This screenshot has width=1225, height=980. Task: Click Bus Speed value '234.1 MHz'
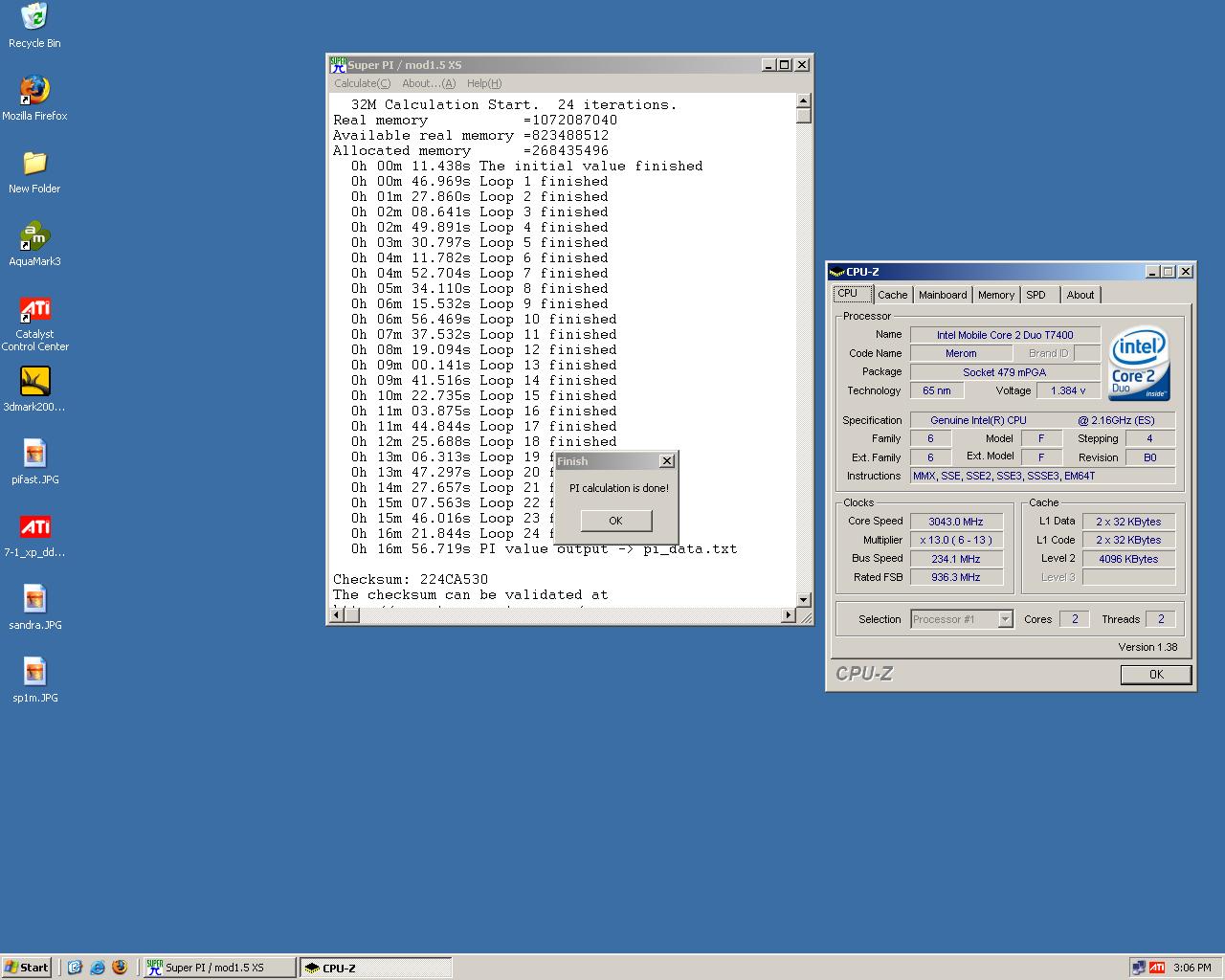point(955,559)
